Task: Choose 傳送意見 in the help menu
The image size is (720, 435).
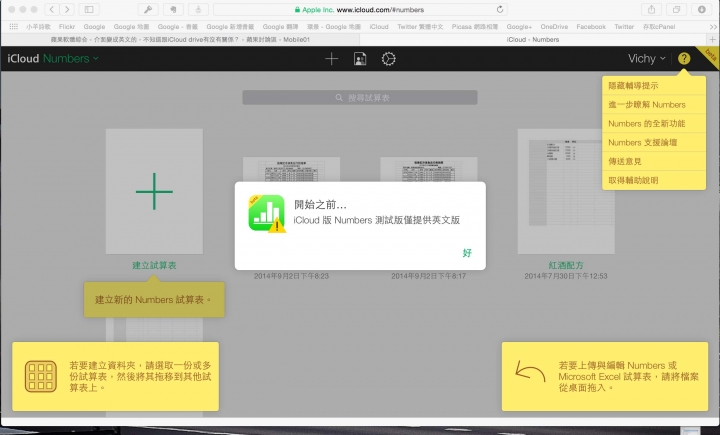Action: tap(654, 161)
